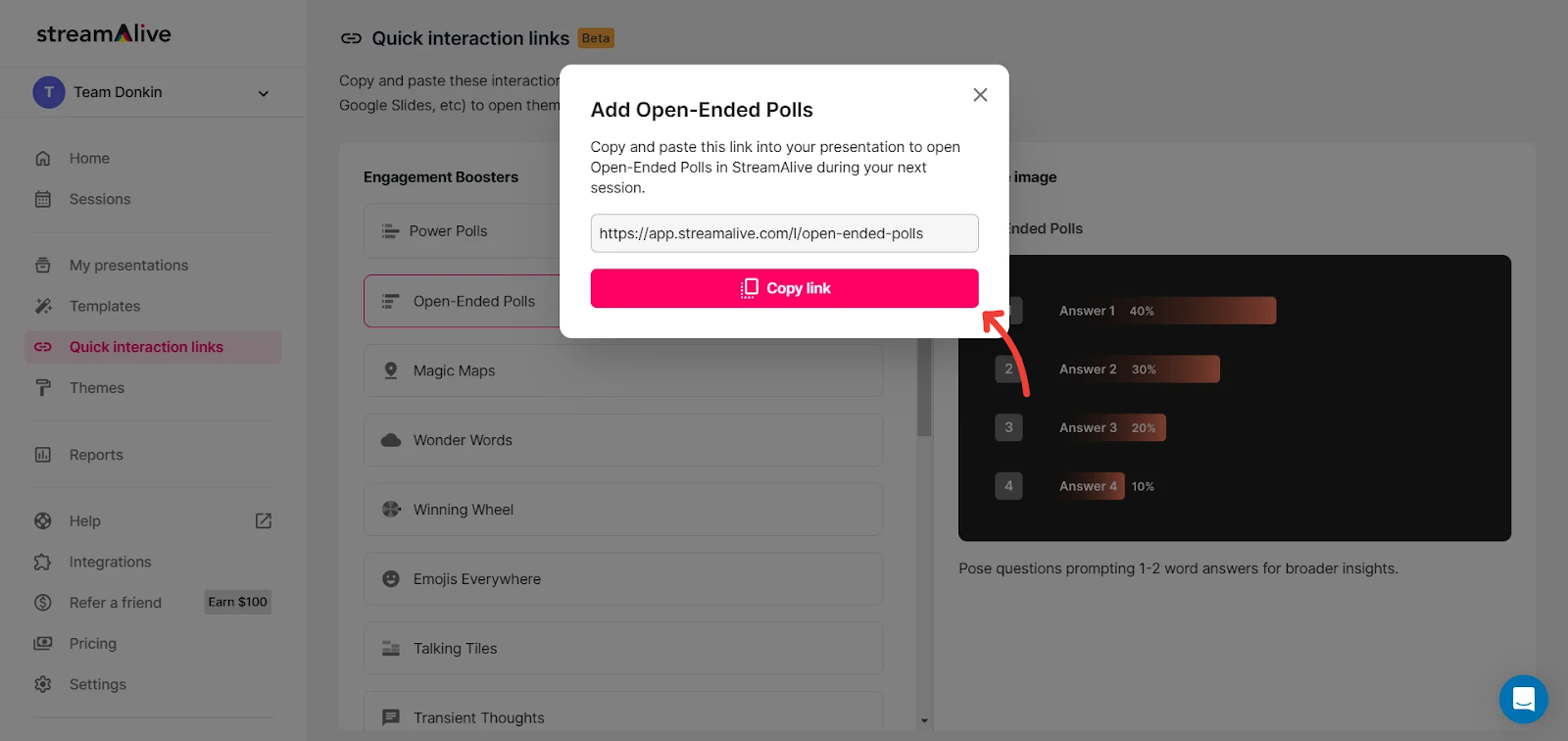Viewport: 1568px width, 741px height.
Task: Open the Home page icon
Action: coord(43,159)
